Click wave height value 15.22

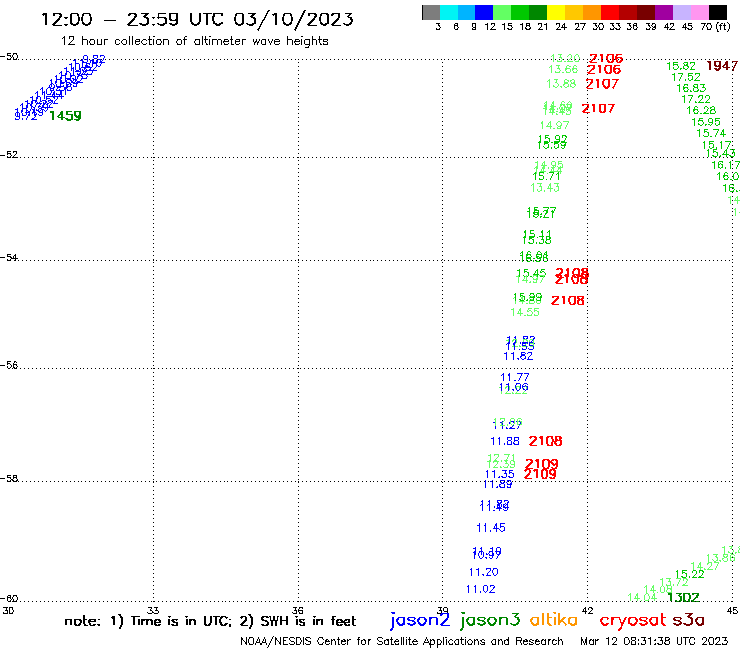coord(690,574)
